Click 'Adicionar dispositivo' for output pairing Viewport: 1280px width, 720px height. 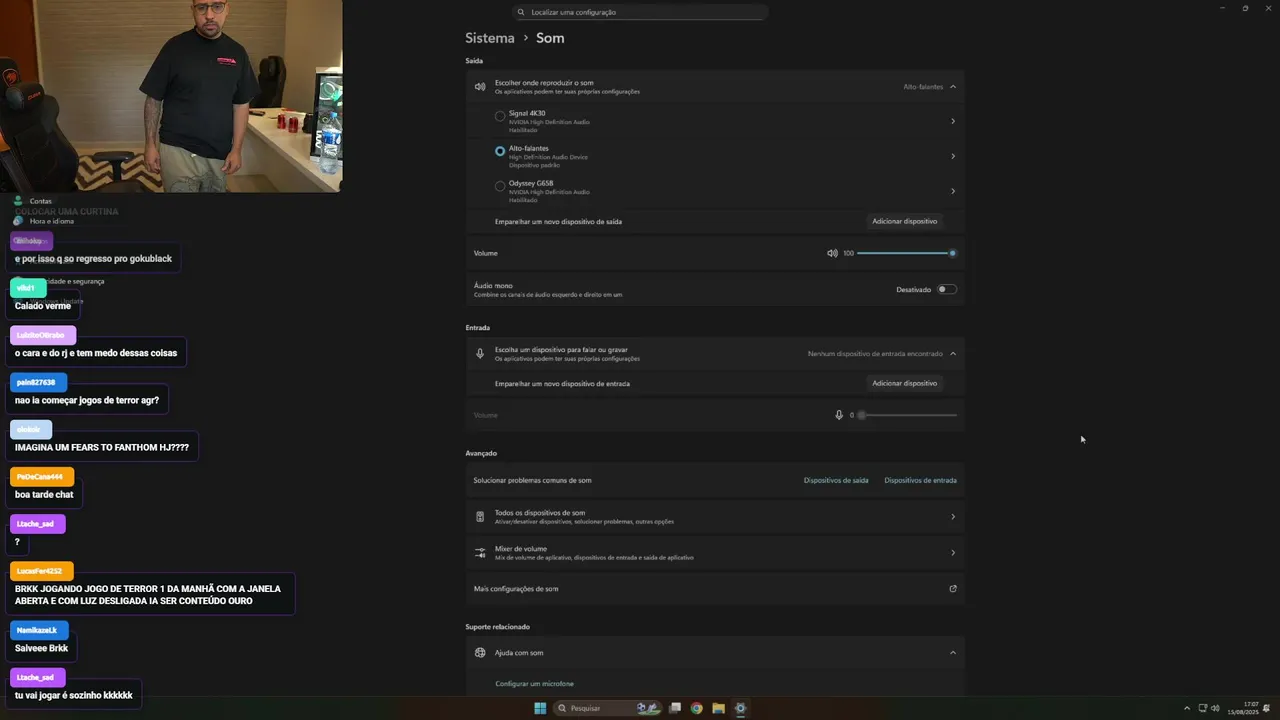(905, 221)
